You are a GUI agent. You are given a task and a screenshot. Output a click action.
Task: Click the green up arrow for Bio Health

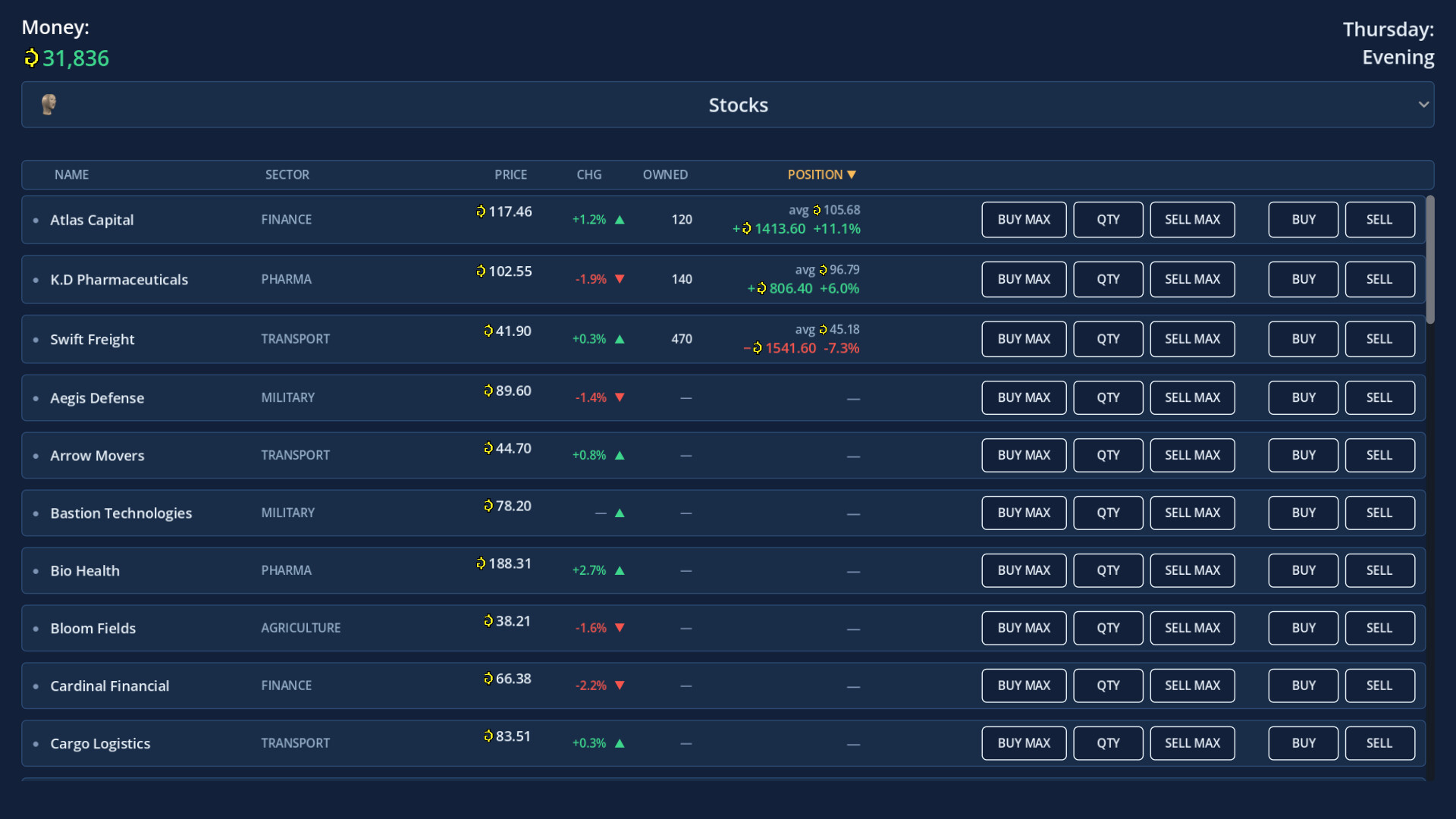pos(620,570)
